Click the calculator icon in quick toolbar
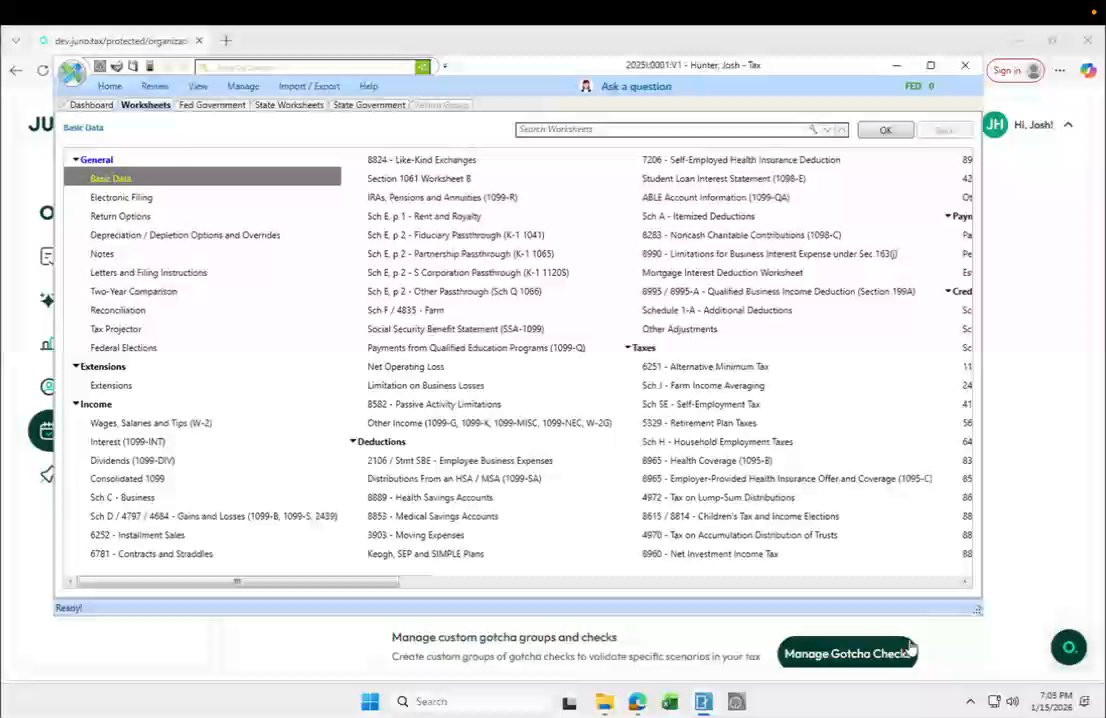The image size is (1106, 718). (100, 66)
